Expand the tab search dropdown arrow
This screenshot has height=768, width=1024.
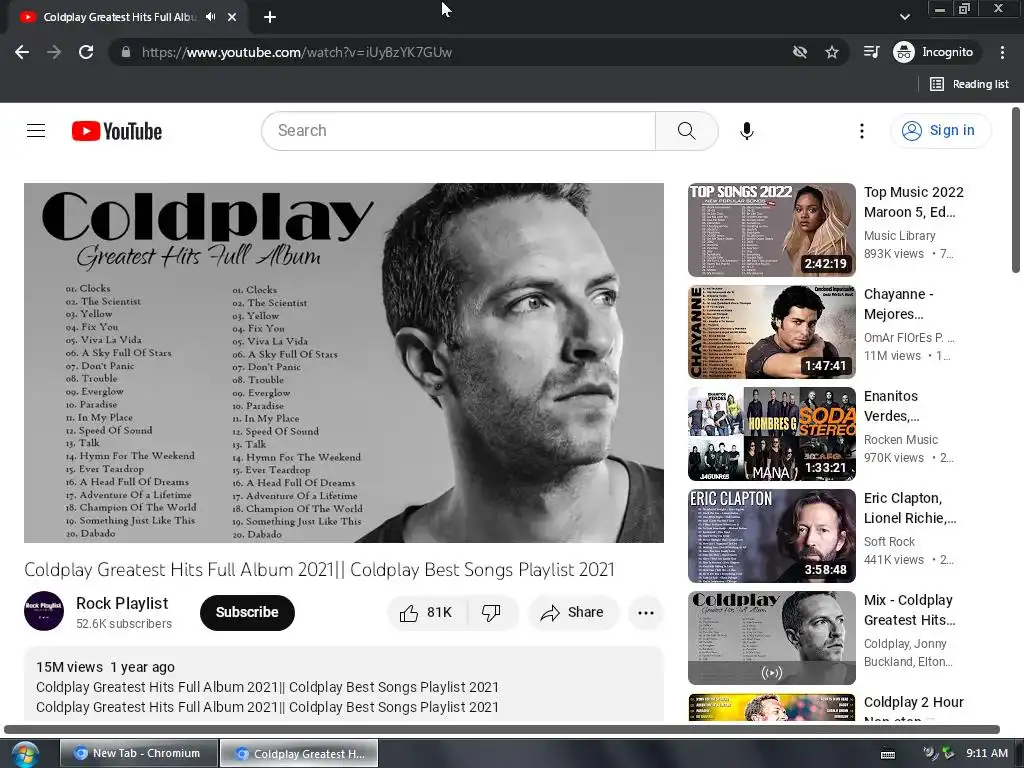click(904, 17)
